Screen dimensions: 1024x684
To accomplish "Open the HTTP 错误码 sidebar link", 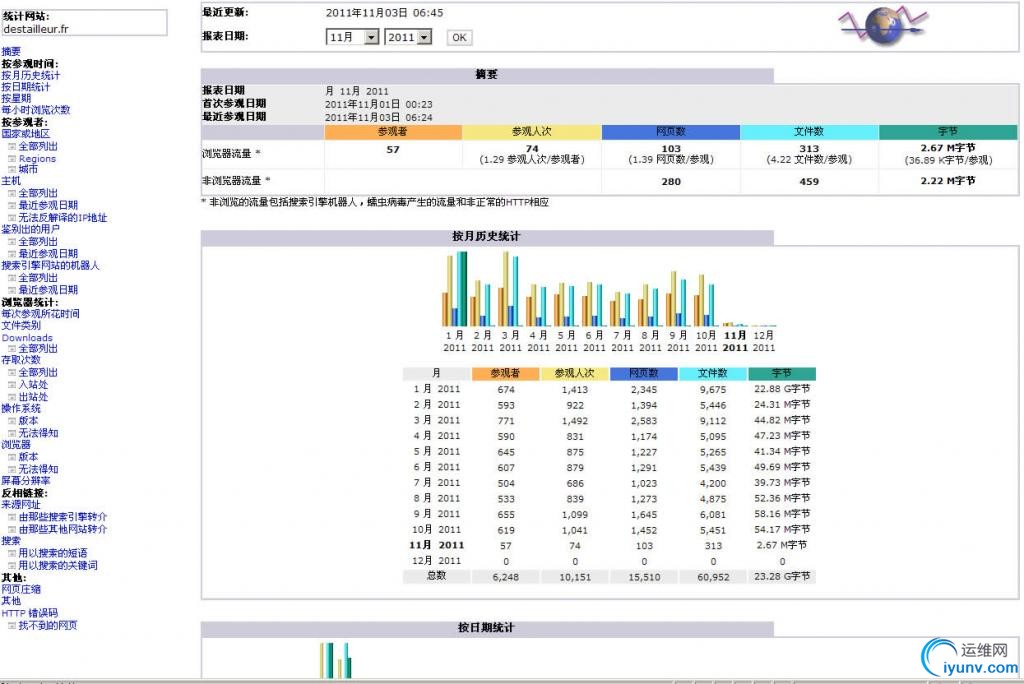I will tap(29, 613).
